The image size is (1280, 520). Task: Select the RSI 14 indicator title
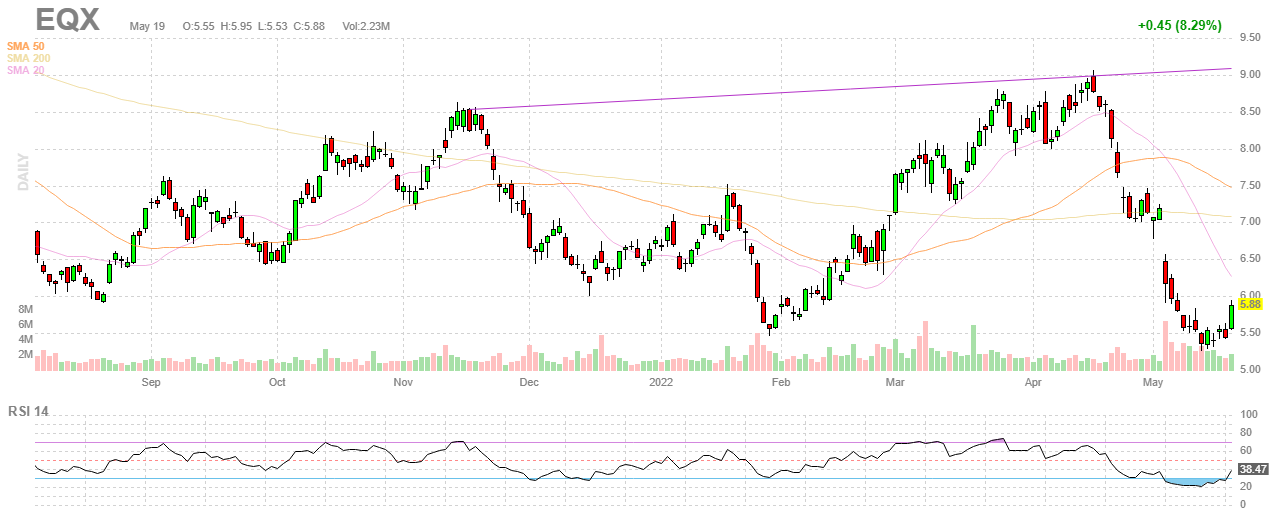[x=32, y=411]
